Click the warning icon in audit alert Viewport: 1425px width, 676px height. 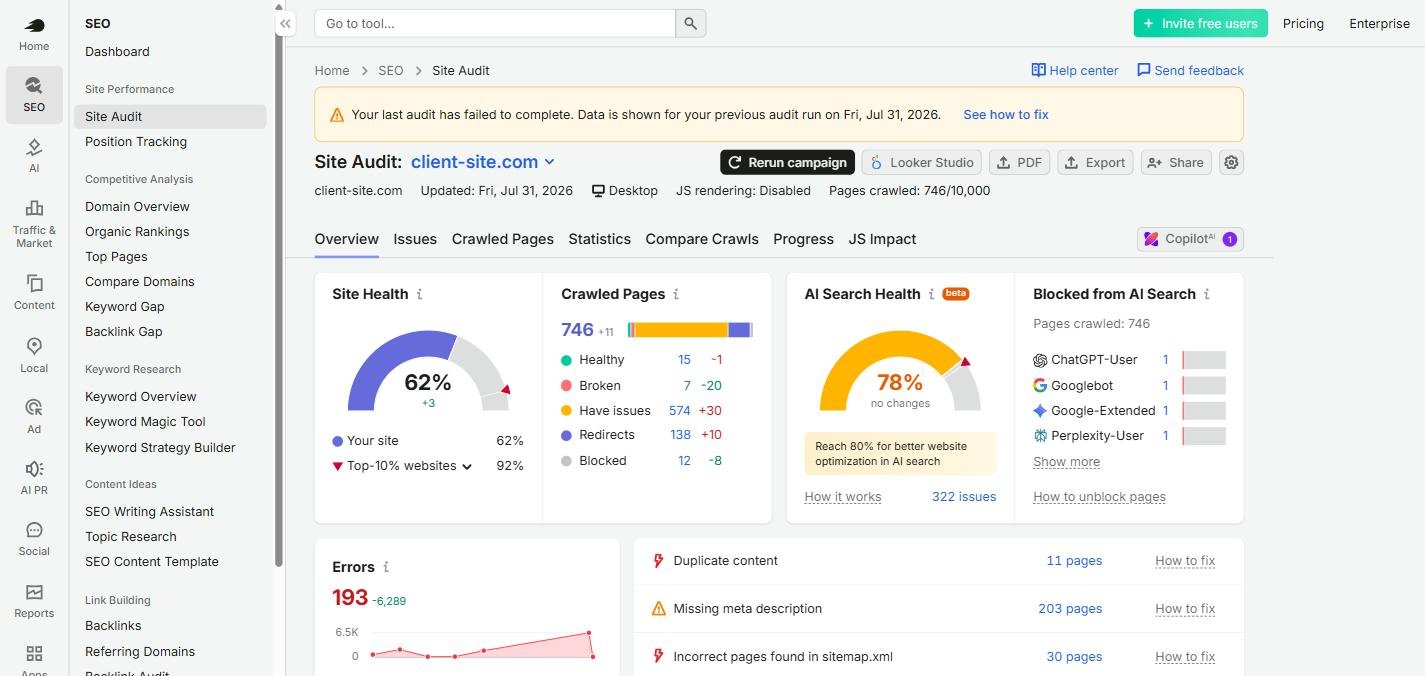(337, 115)
